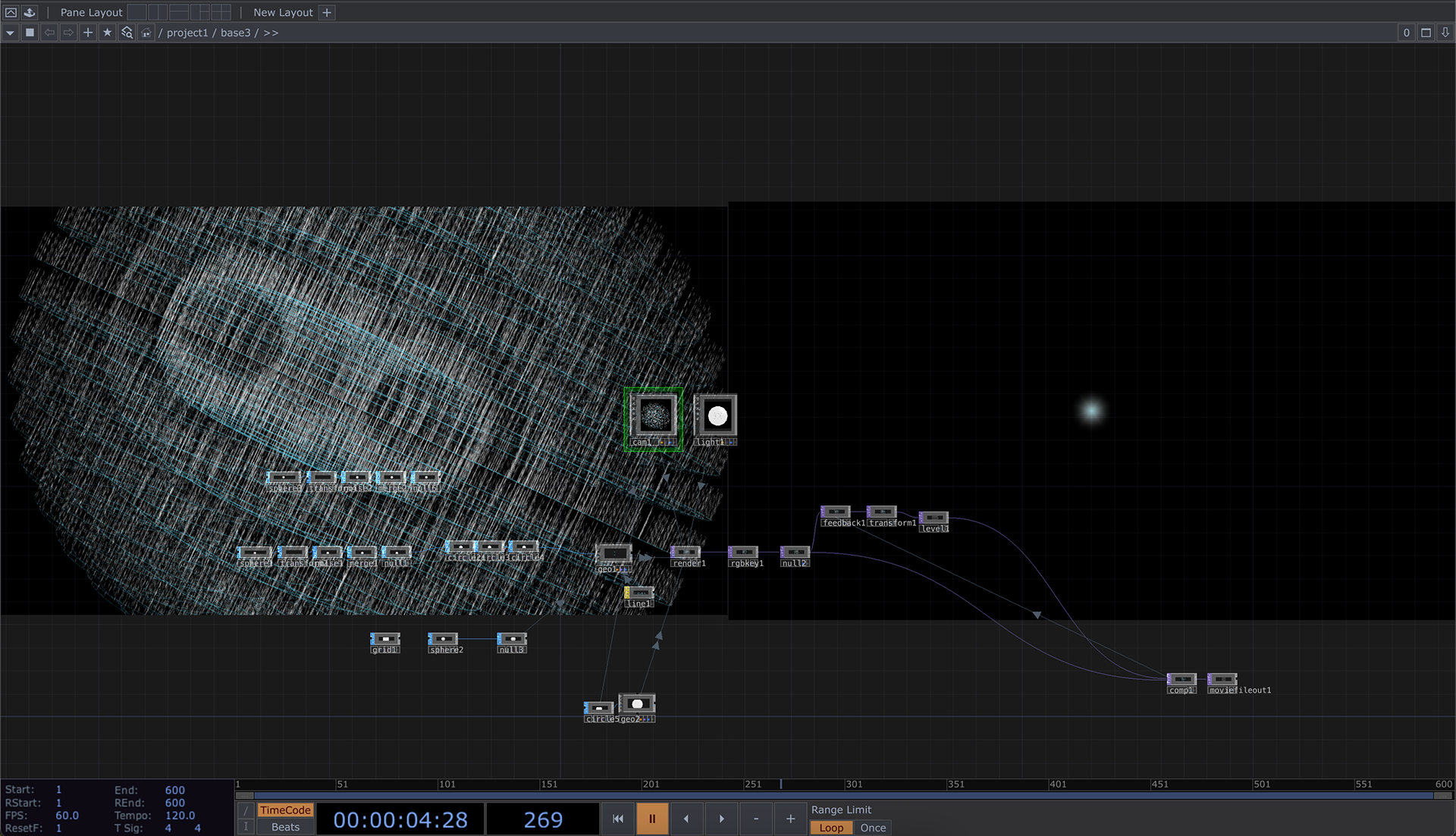Click the home network icon
Screen dimensions: 1456x836
tap(146, 33)
